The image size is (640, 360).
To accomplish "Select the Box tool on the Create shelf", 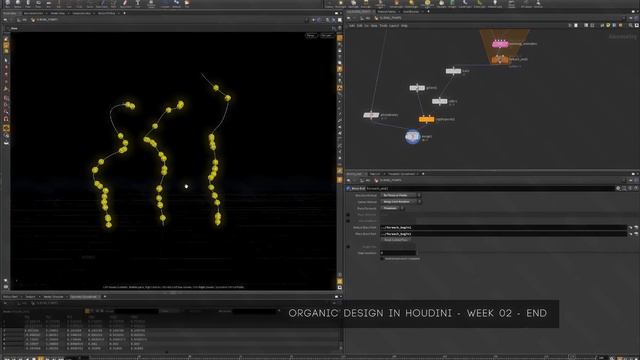I will coord(7,4).
